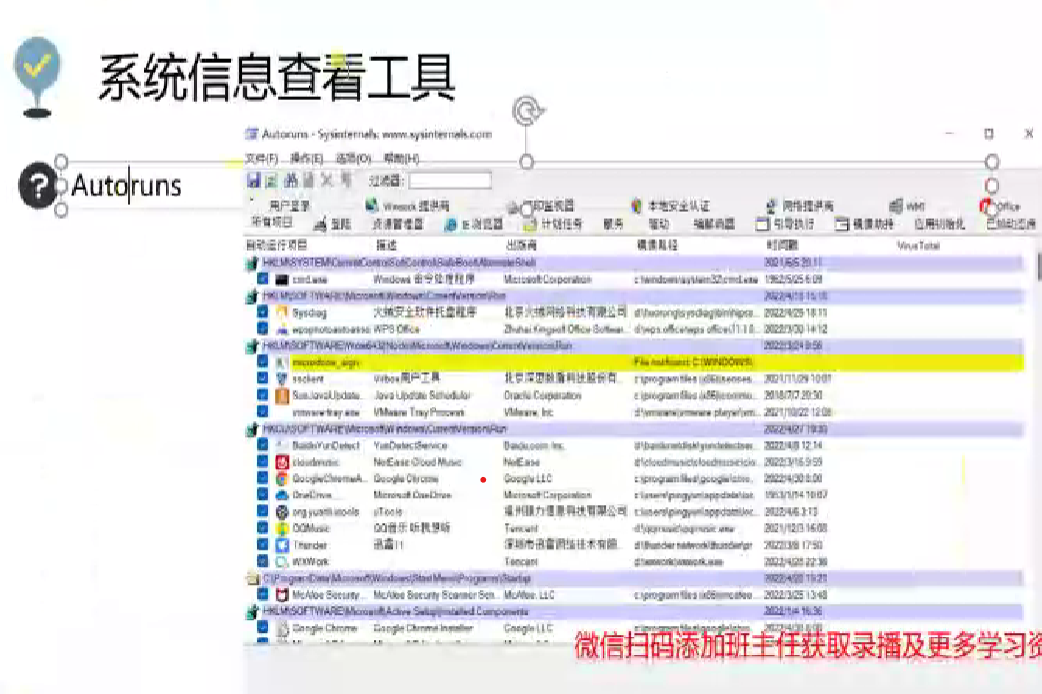
Task: Click the Startup folder icon row marker
Action: coord(253,578)
